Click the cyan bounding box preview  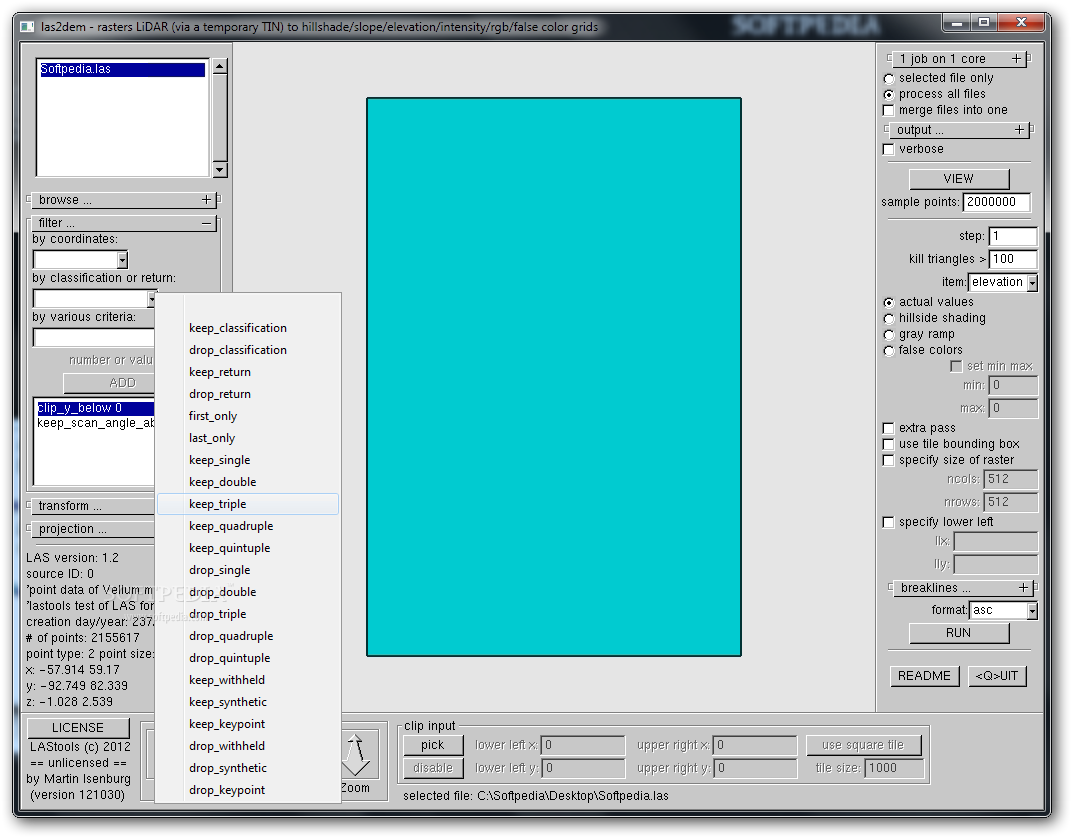click(554, 377)
